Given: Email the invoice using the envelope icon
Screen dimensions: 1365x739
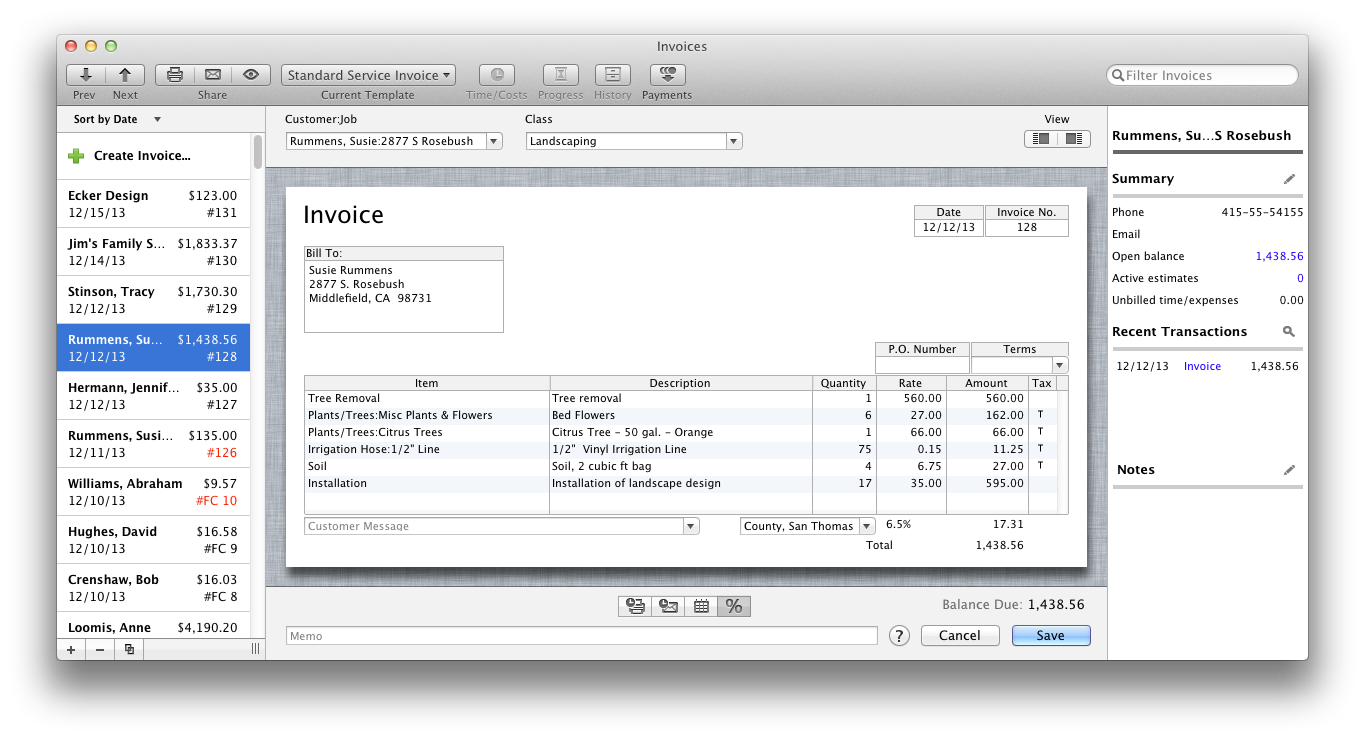Looking at the screenshot, I should point(212,75).
